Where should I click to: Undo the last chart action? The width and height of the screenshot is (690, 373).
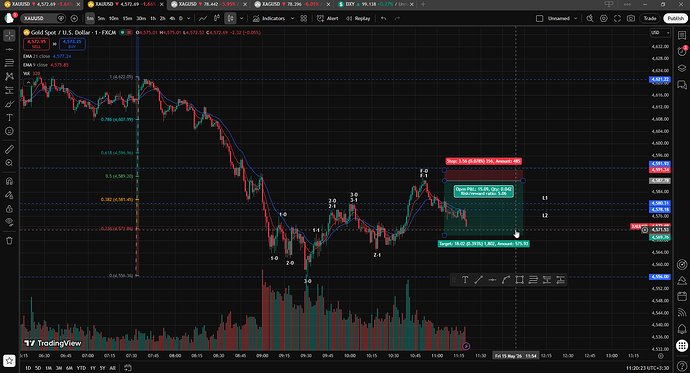click(384, 18)
